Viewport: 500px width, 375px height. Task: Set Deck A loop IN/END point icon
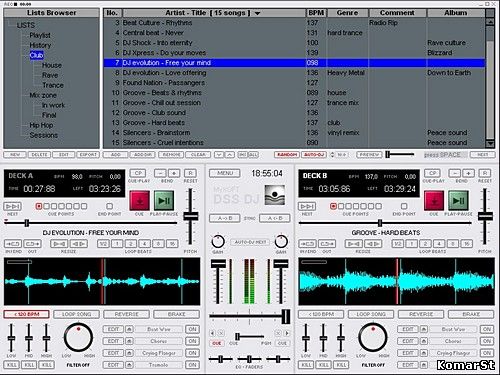pos(13,244)
